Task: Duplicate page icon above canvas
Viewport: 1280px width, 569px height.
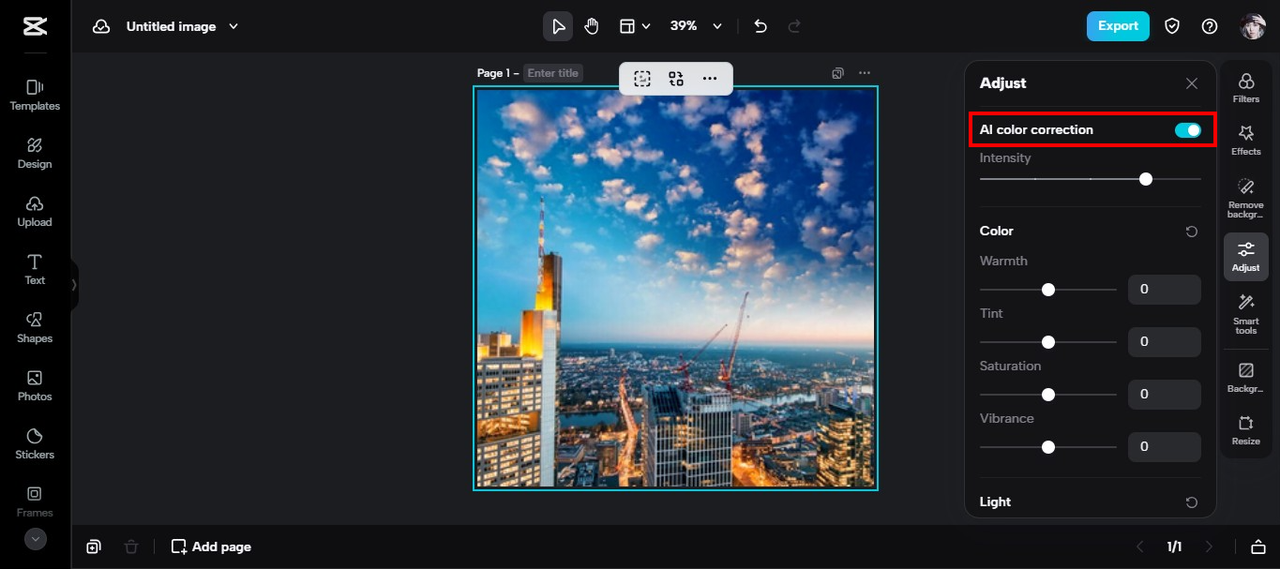Action: 838,73
